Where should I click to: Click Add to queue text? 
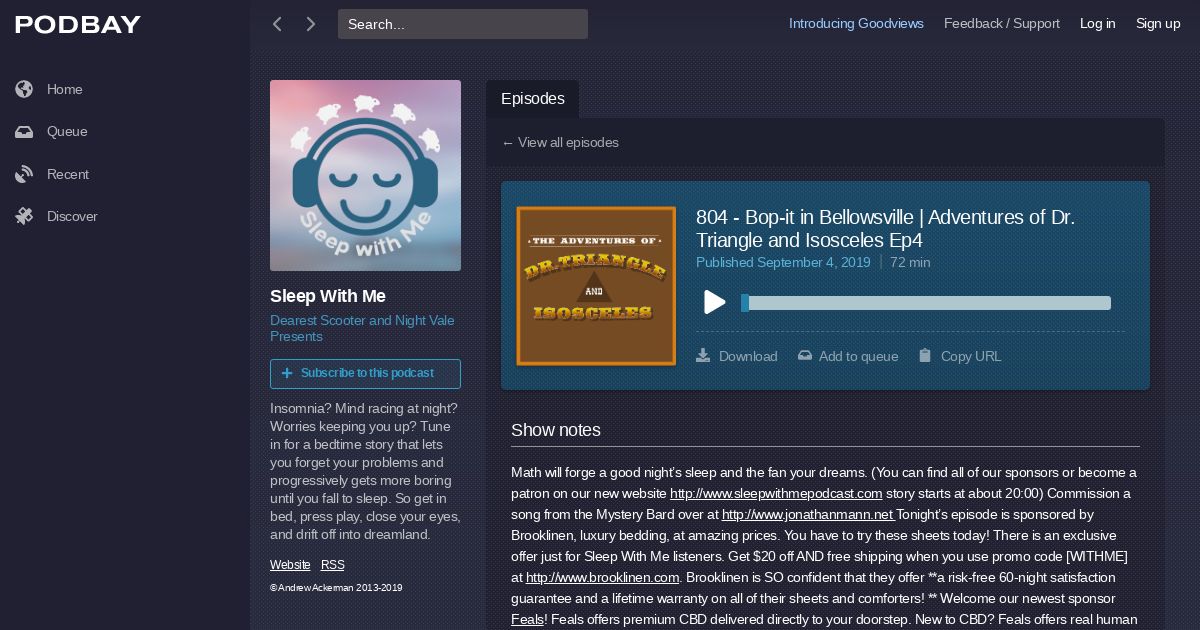[858, 356]
